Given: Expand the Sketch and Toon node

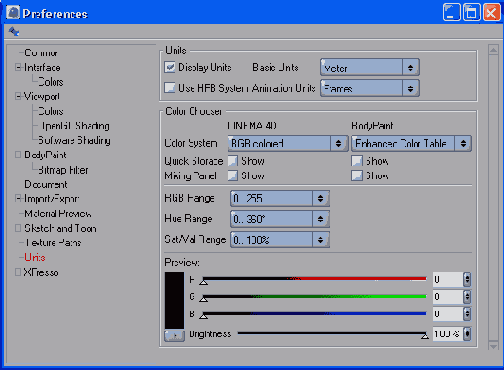Looking at the screenshot, I should pyautogui.click(x=18, y=228).
